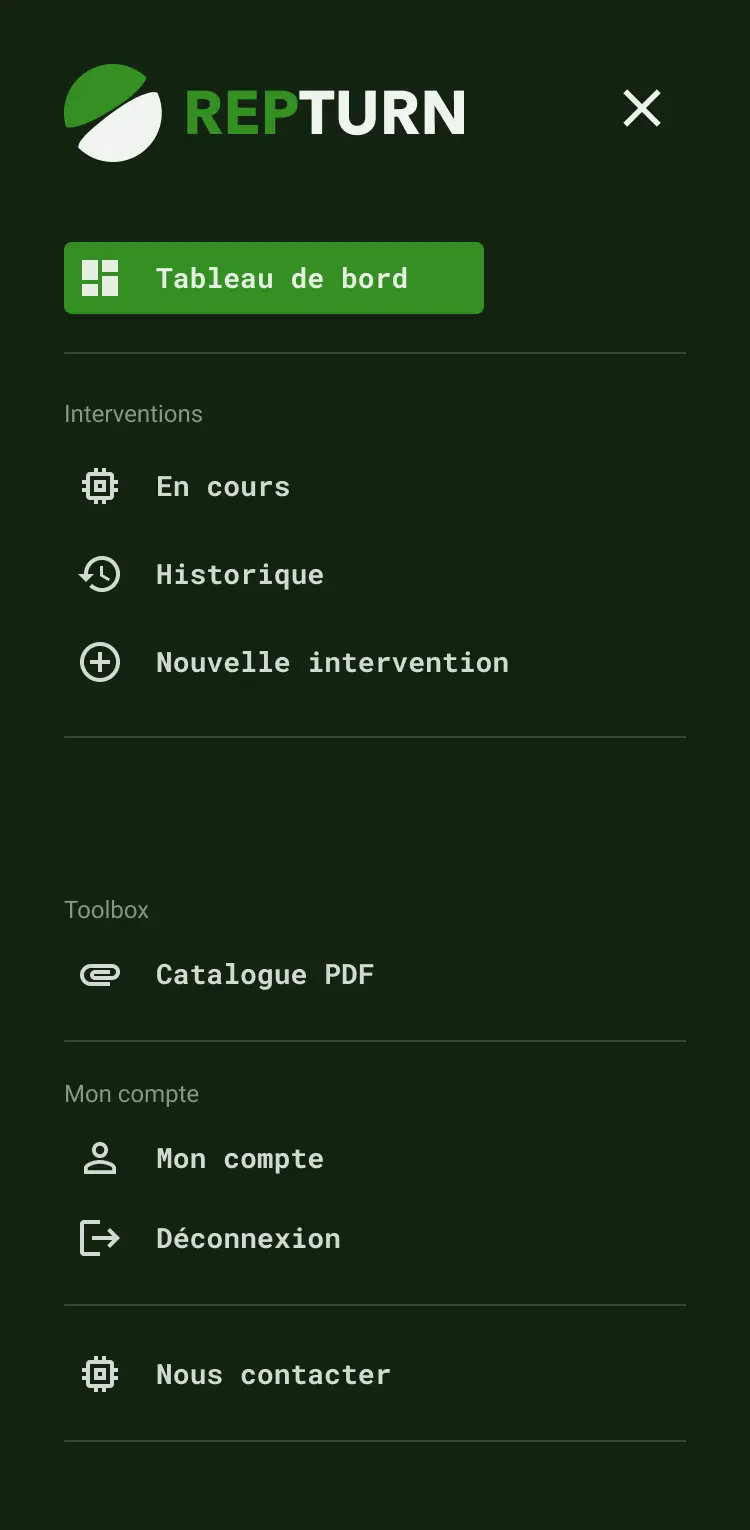The height and width of the screenshot is (1530, 750).
Task: Close the navigation menu with the X
Action: (642, 108)
